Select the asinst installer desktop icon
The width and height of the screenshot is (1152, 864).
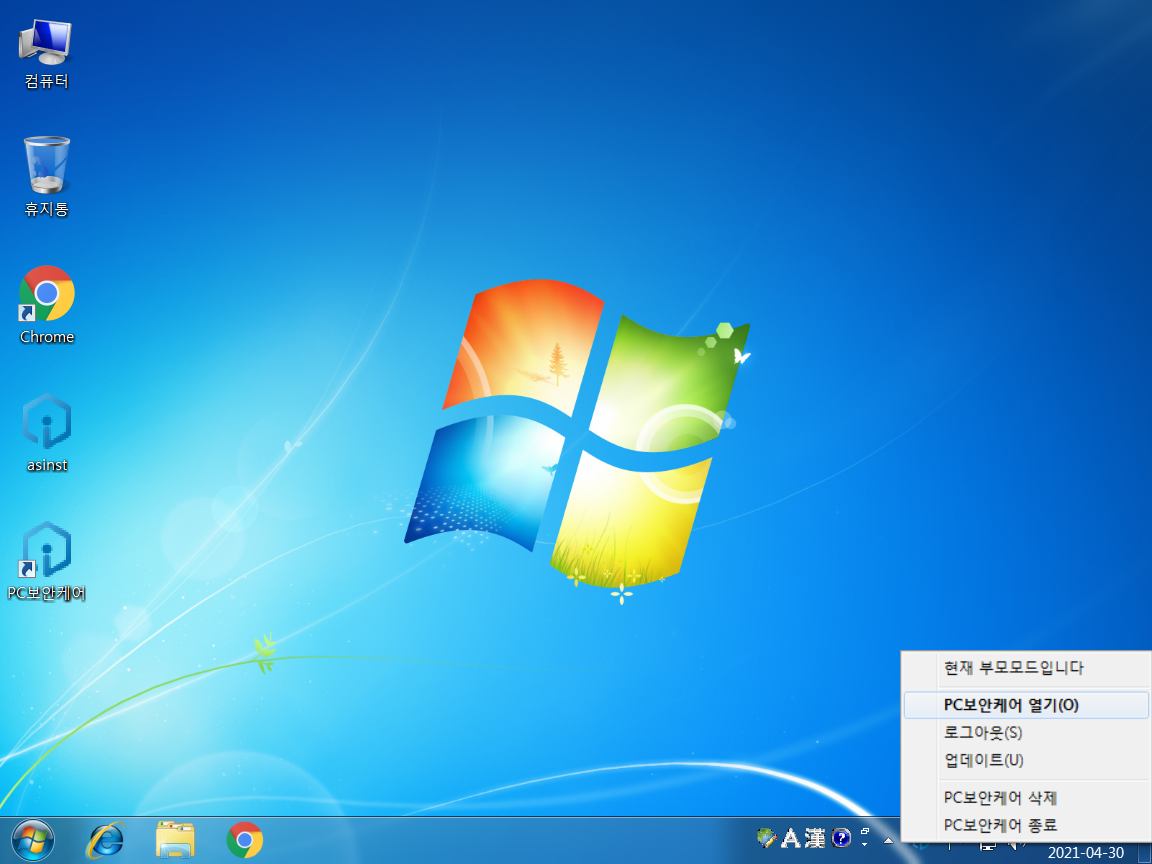click(46, 433)
